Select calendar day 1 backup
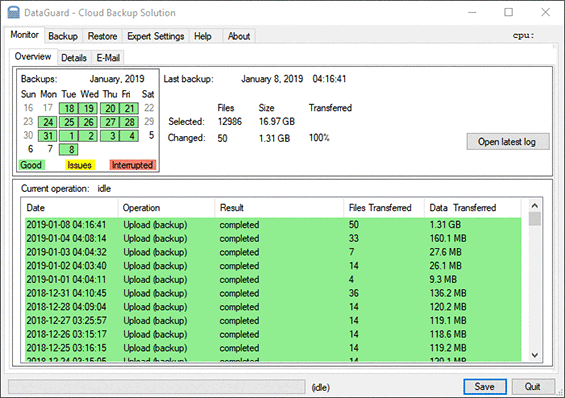This screenshot has height=398, width=565. 69,136
